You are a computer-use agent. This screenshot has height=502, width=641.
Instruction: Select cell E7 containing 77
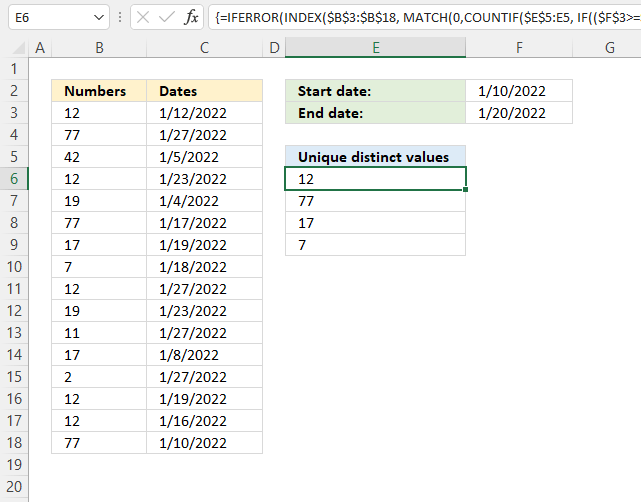375,201
